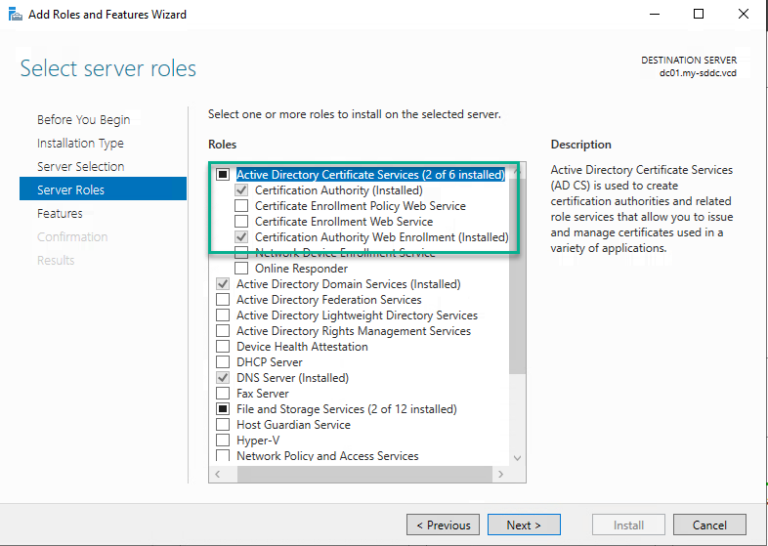Check Device Health Attestation role

(223, 347)
